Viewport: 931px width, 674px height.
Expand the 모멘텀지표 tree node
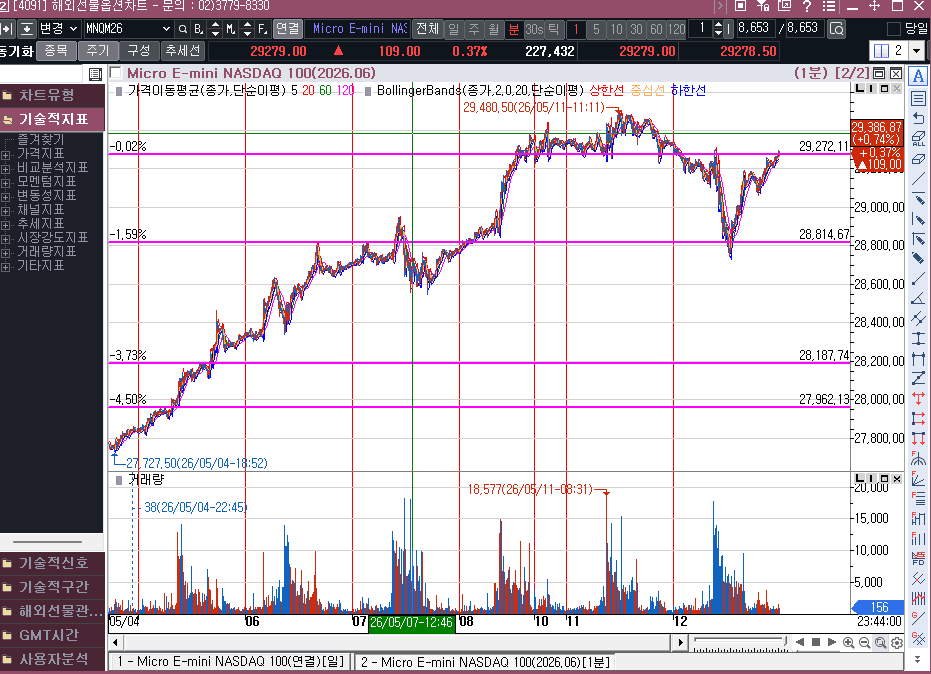click(x=6, y=183)
